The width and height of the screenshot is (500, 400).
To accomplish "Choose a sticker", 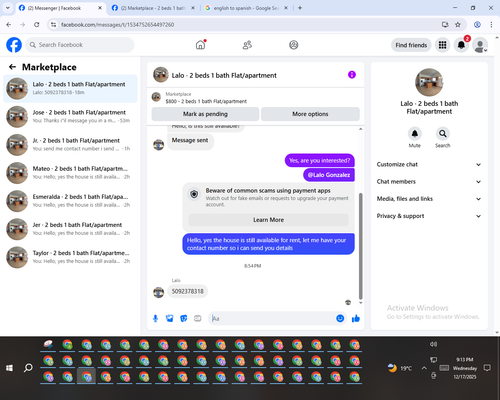I will 184,319.
